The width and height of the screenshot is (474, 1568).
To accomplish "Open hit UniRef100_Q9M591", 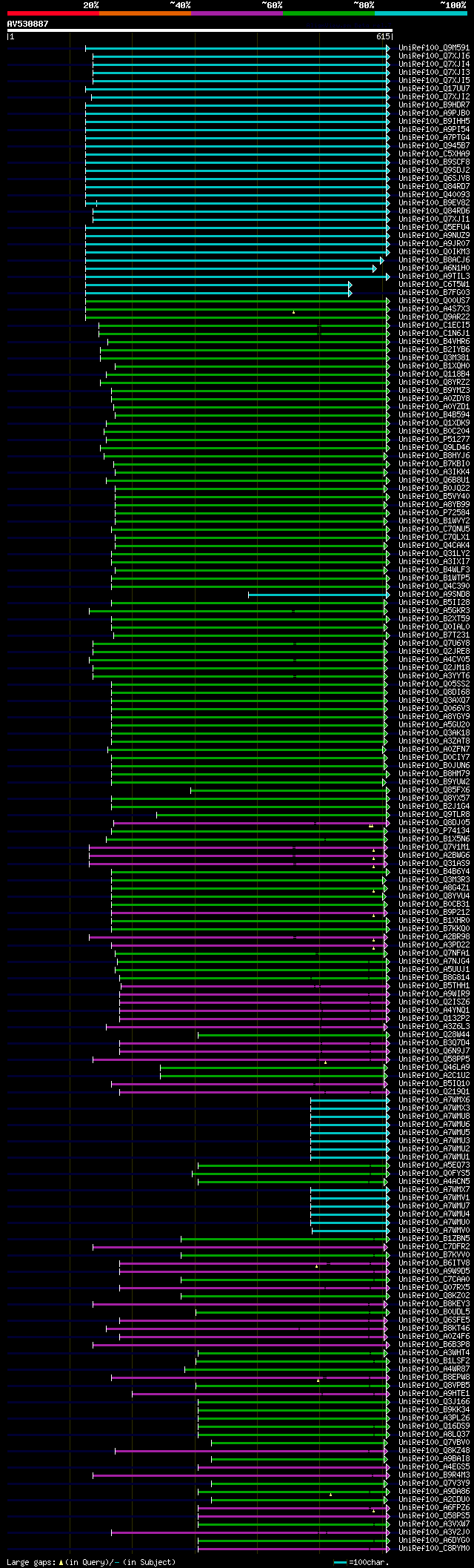I will [x=434, y=47].
